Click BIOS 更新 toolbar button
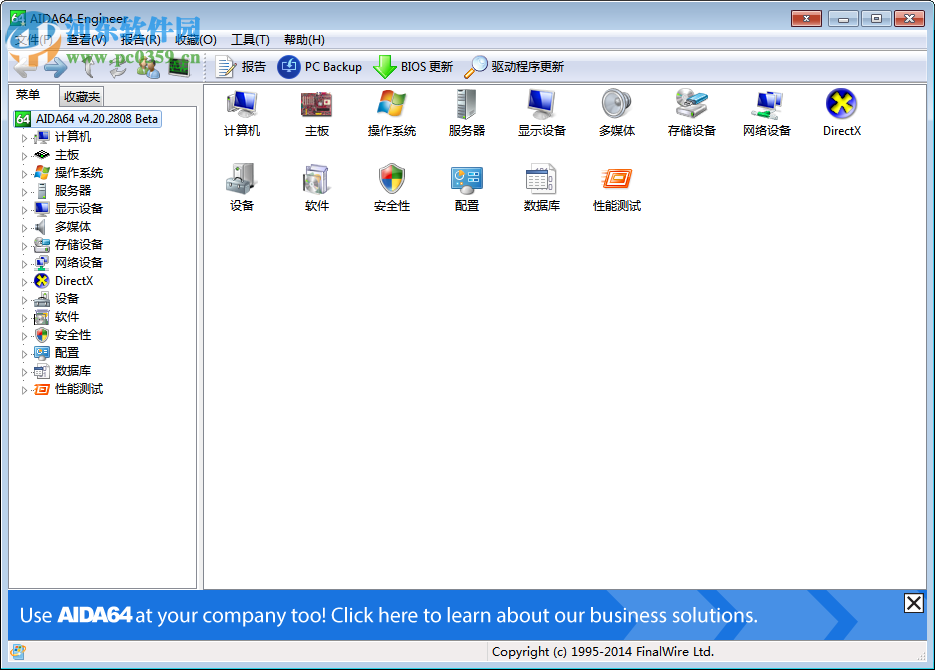 [413, 67]
